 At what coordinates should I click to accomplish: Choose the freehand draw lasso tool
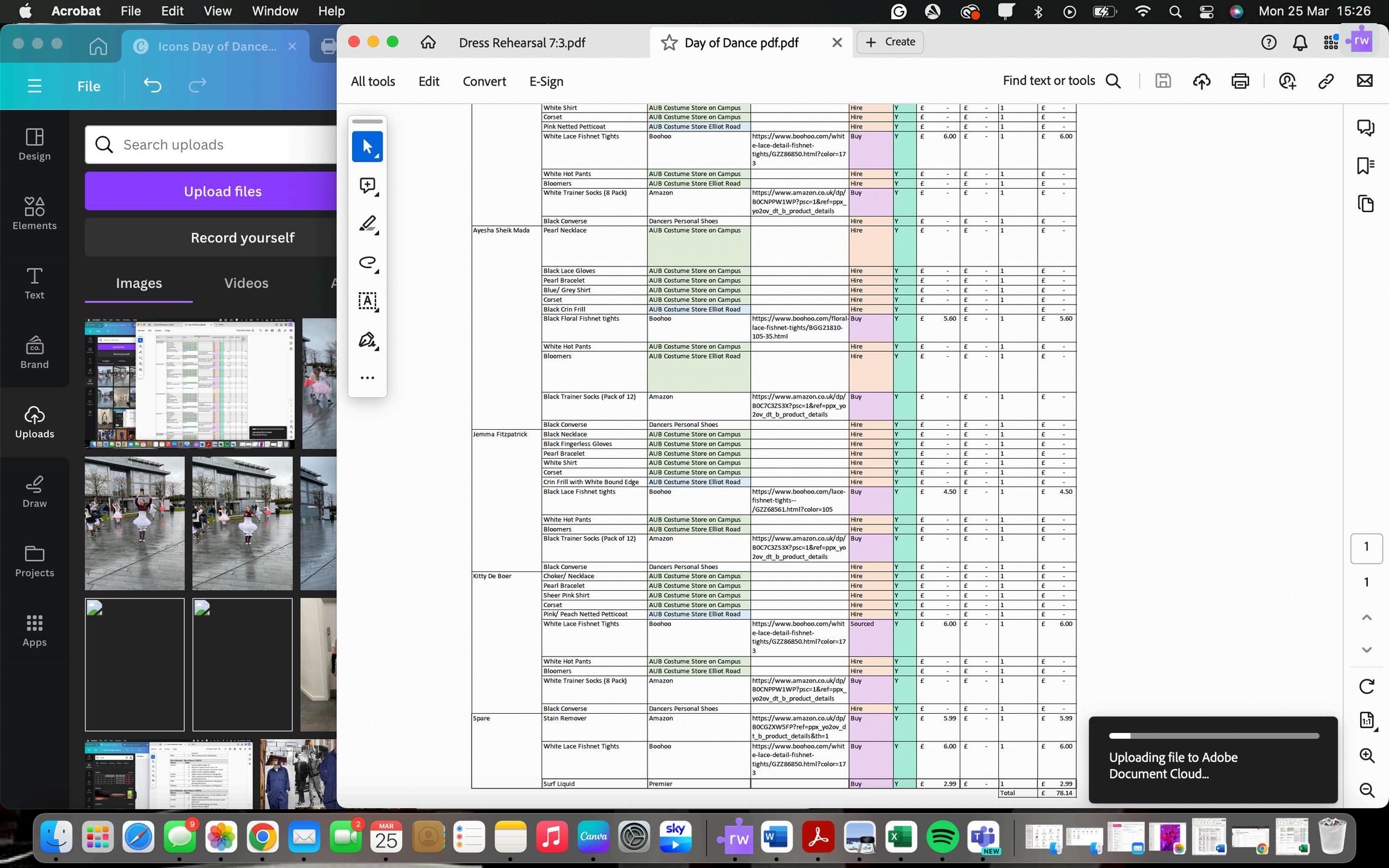[367, 263]
